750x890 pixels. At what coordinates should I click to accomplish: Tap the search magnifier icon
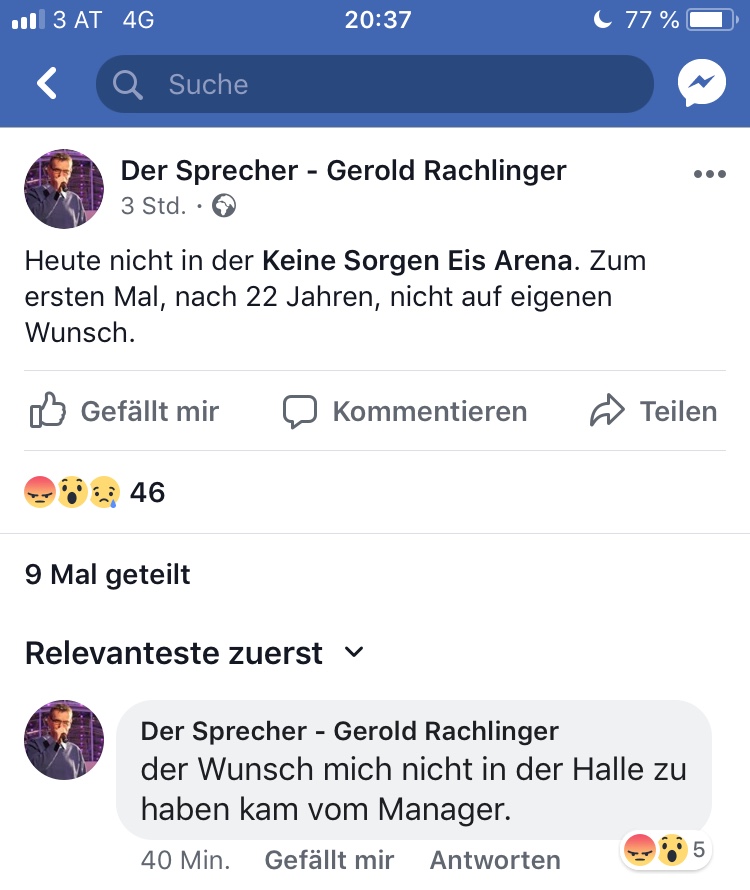click(x=129, y=85)
